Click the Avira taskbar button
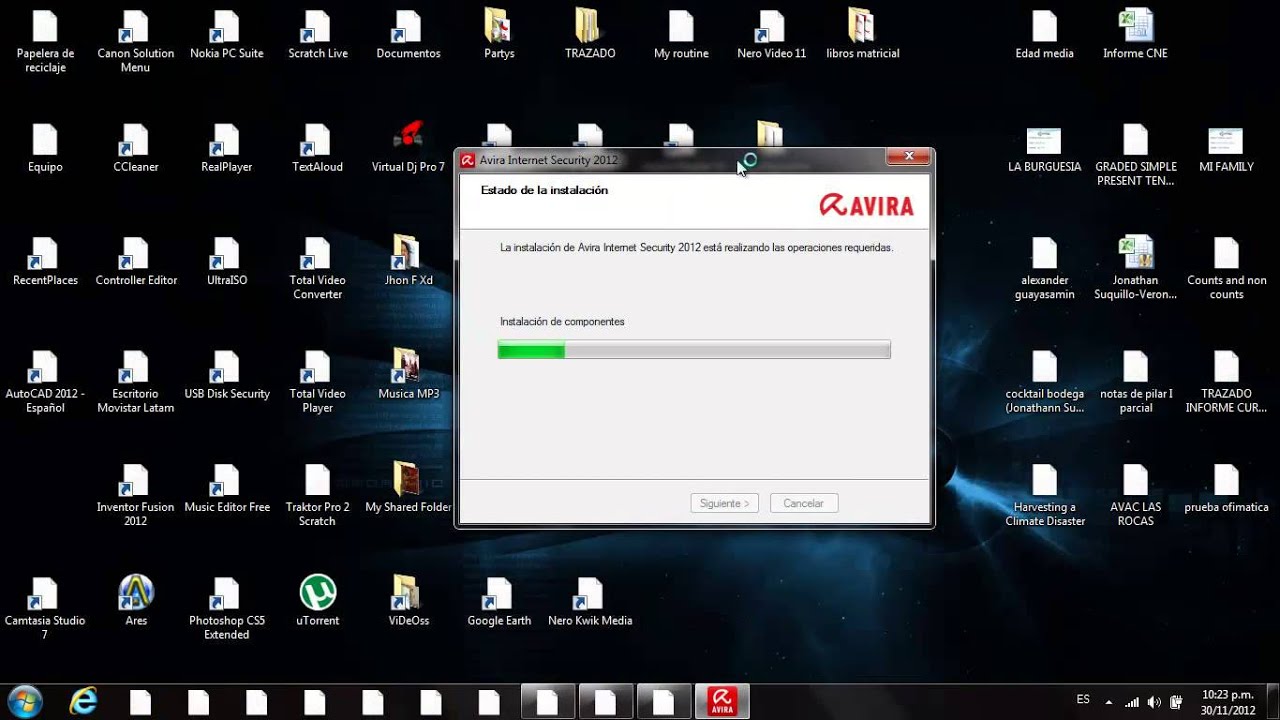Screen dimensions: 1280x720 [x=722, y=701]
